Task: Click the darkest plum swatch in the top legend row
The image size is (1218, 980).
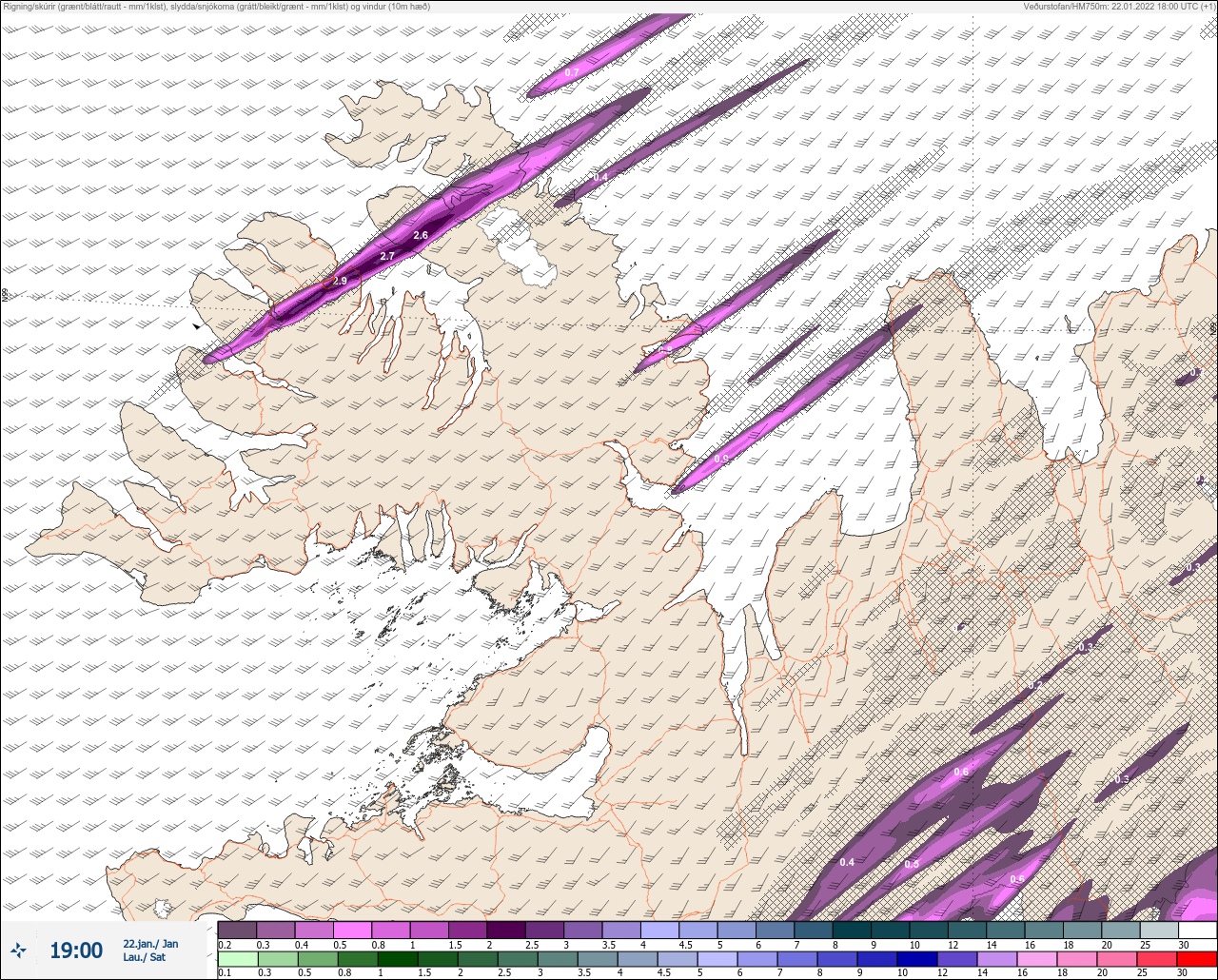Action: click(505, 930)
